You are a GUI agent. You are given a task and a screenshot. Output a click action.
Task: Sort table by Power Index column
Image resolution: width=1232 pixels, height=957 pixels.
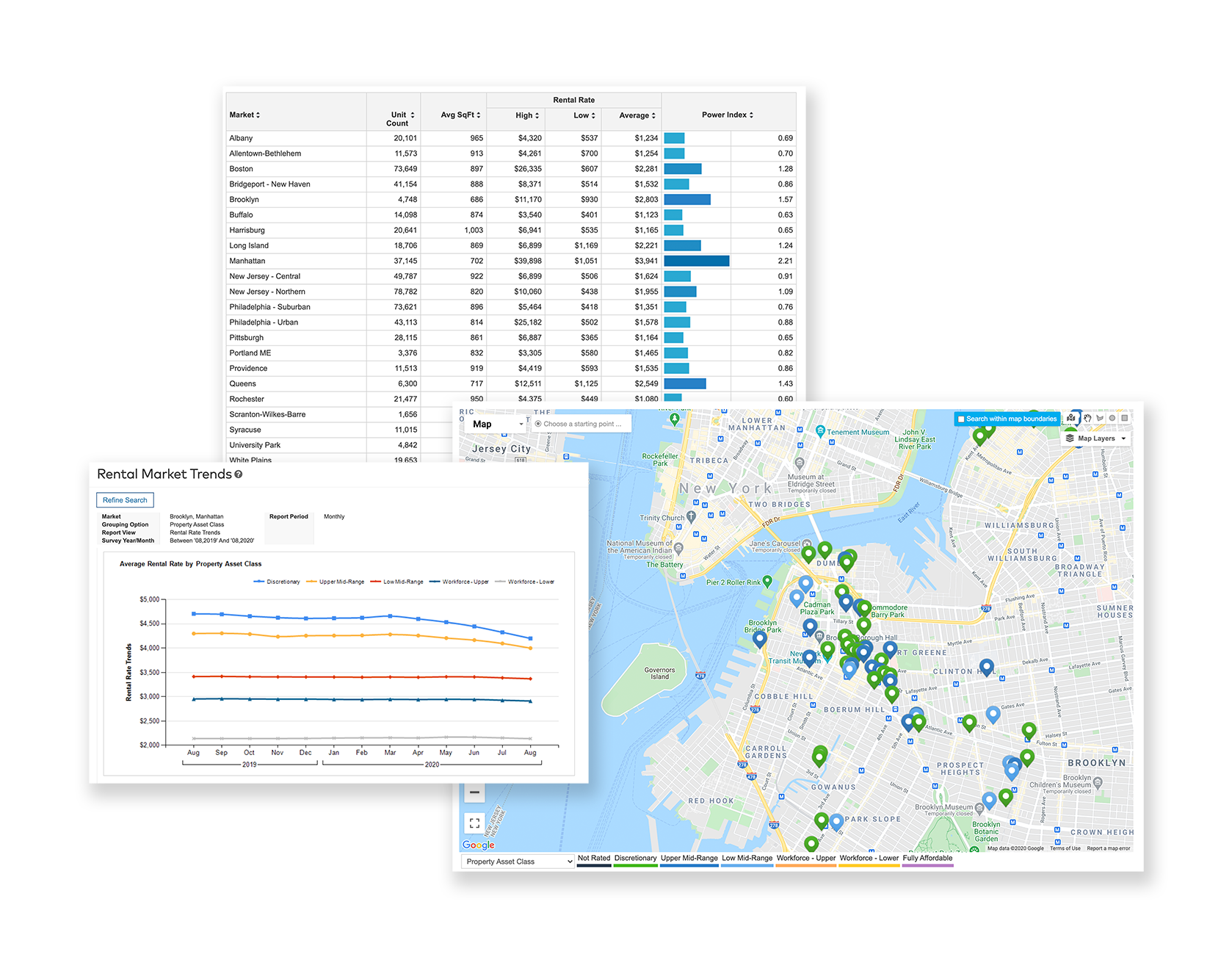[x=727, y=115]
